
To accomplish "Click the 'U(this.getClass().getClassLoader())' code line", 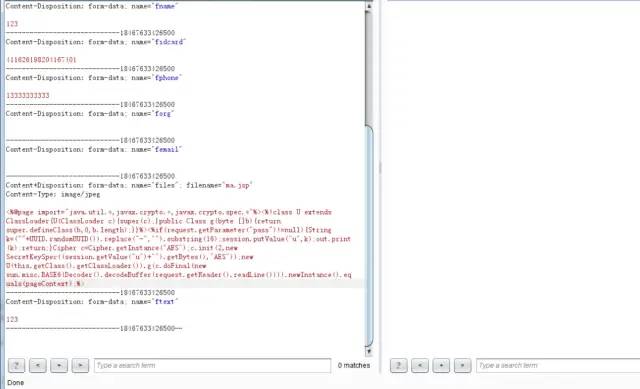I will tap(106, 266).
